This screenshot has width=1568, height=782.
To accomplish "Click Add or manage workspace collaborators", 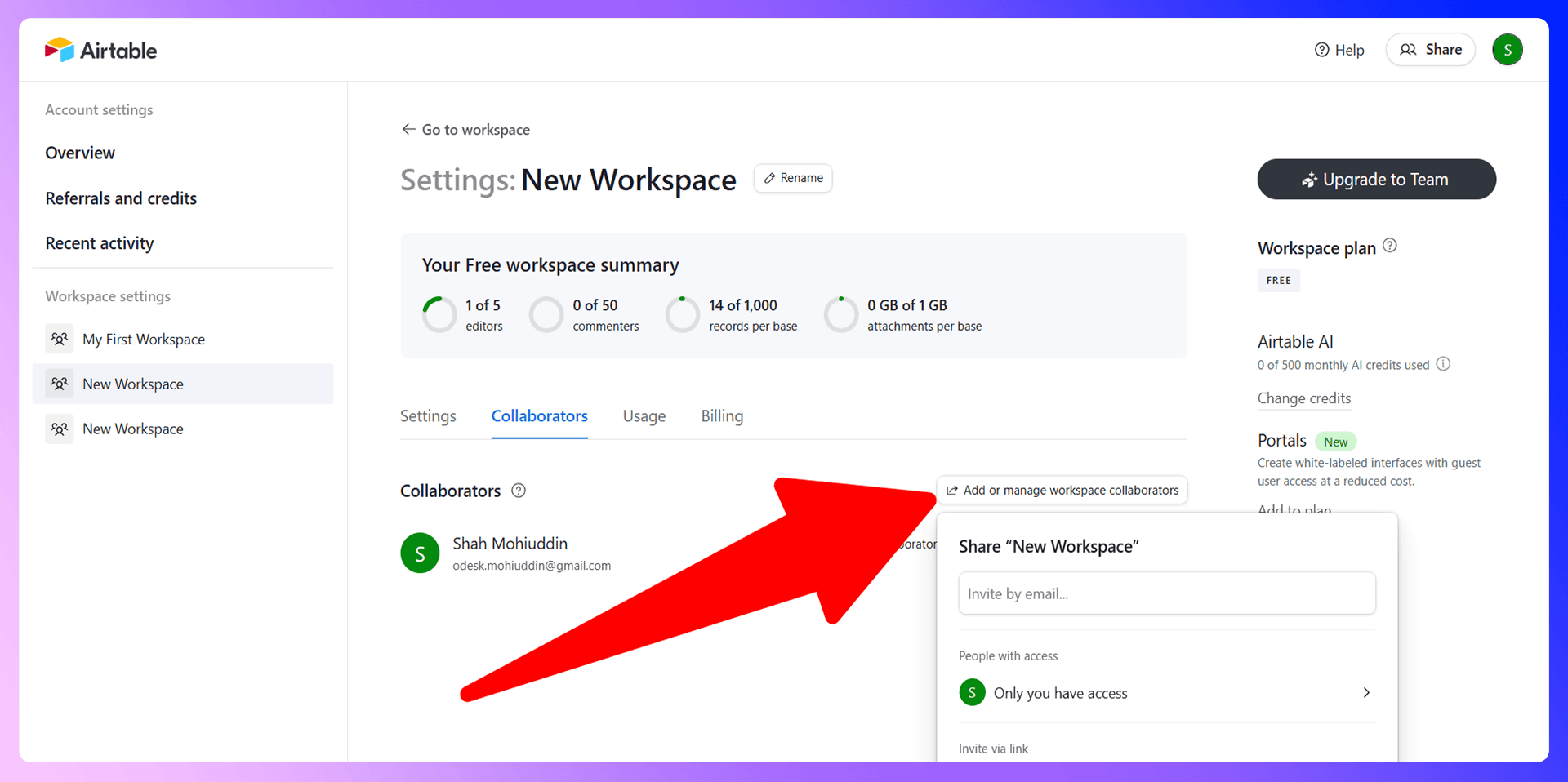I will point(1062,490).
